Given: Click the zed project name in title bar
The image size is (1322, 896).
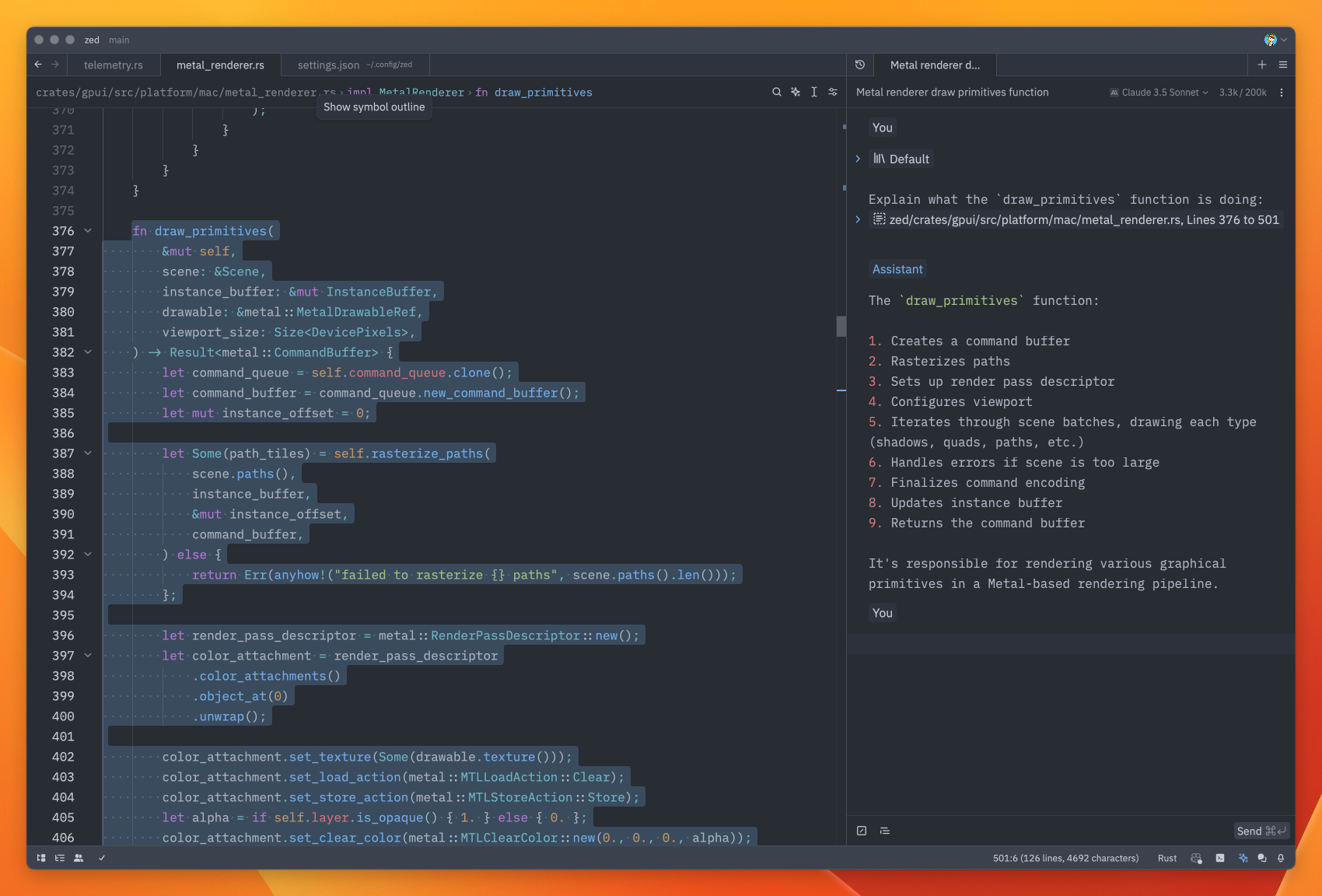Looking at the screenshot, I should pos(92,40).
